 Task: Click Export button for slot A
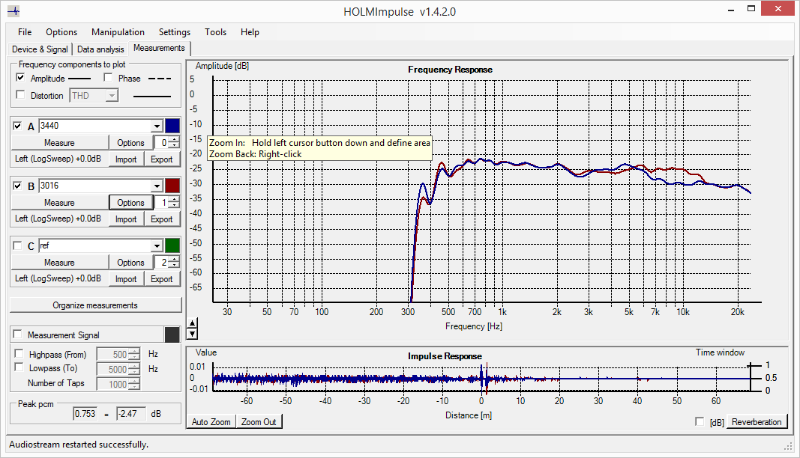tap(162, 159)
